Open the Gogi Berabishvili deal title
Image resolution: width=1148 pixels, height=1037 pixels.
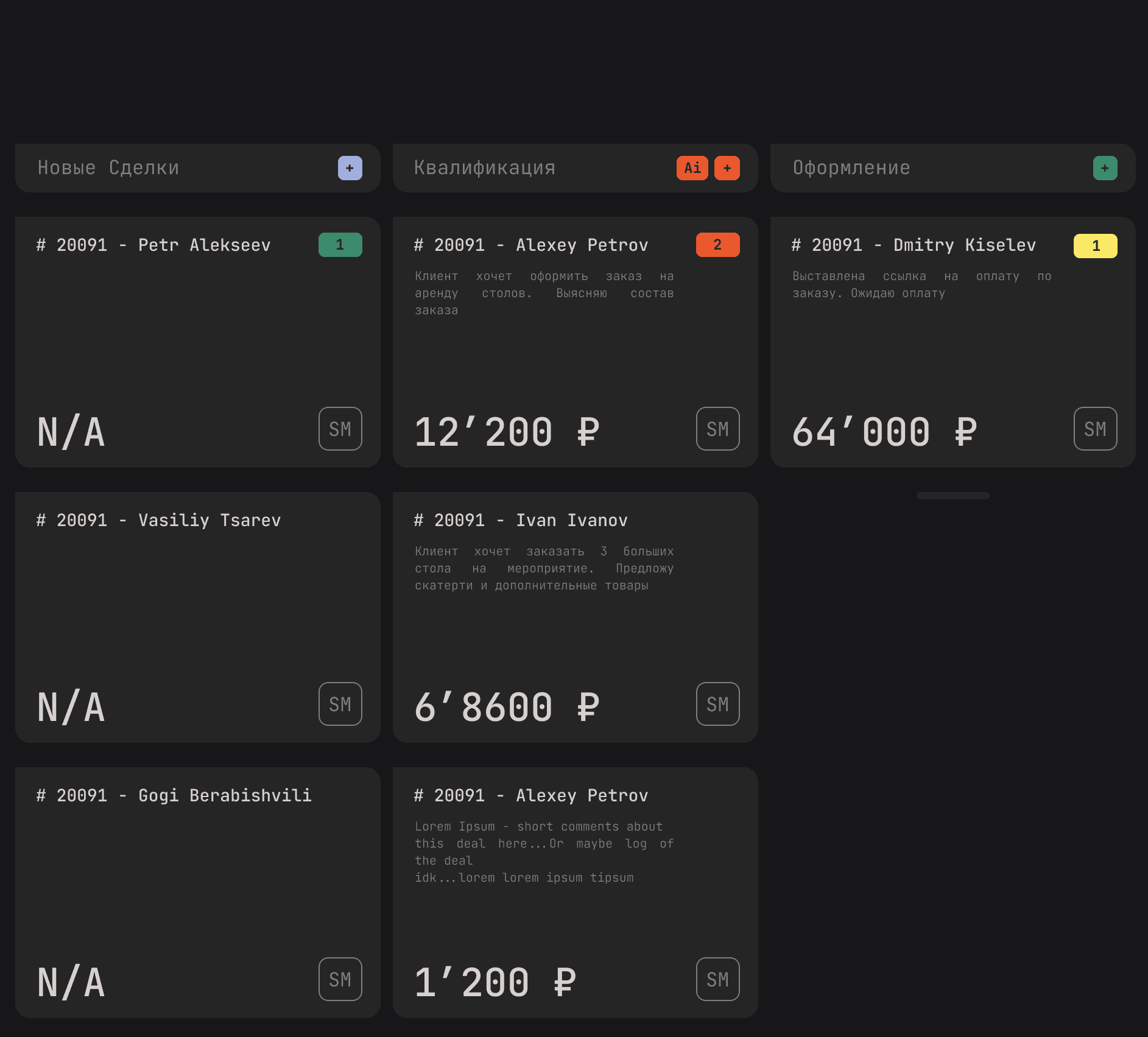coord(174,796)
